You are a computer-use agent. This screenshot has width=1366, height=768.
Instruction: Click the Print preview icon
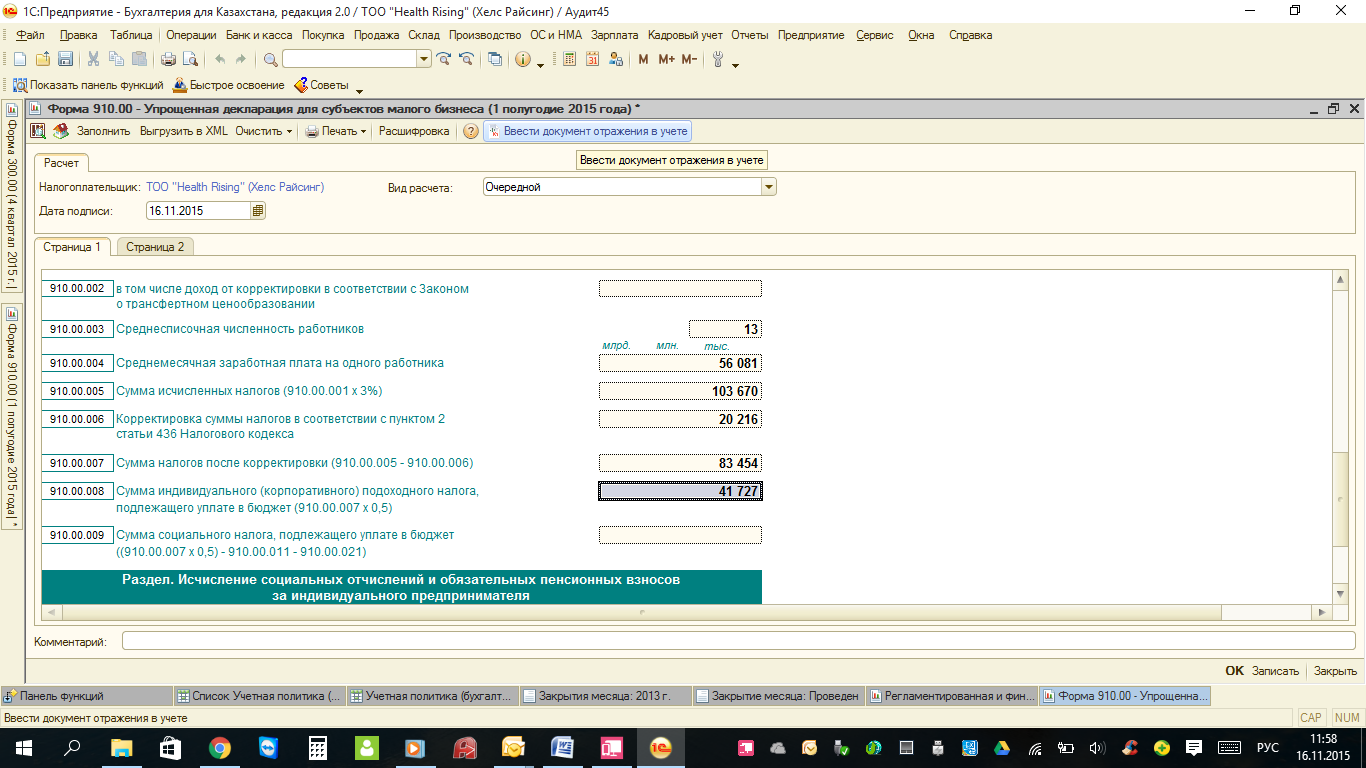(x=190, y=59)
